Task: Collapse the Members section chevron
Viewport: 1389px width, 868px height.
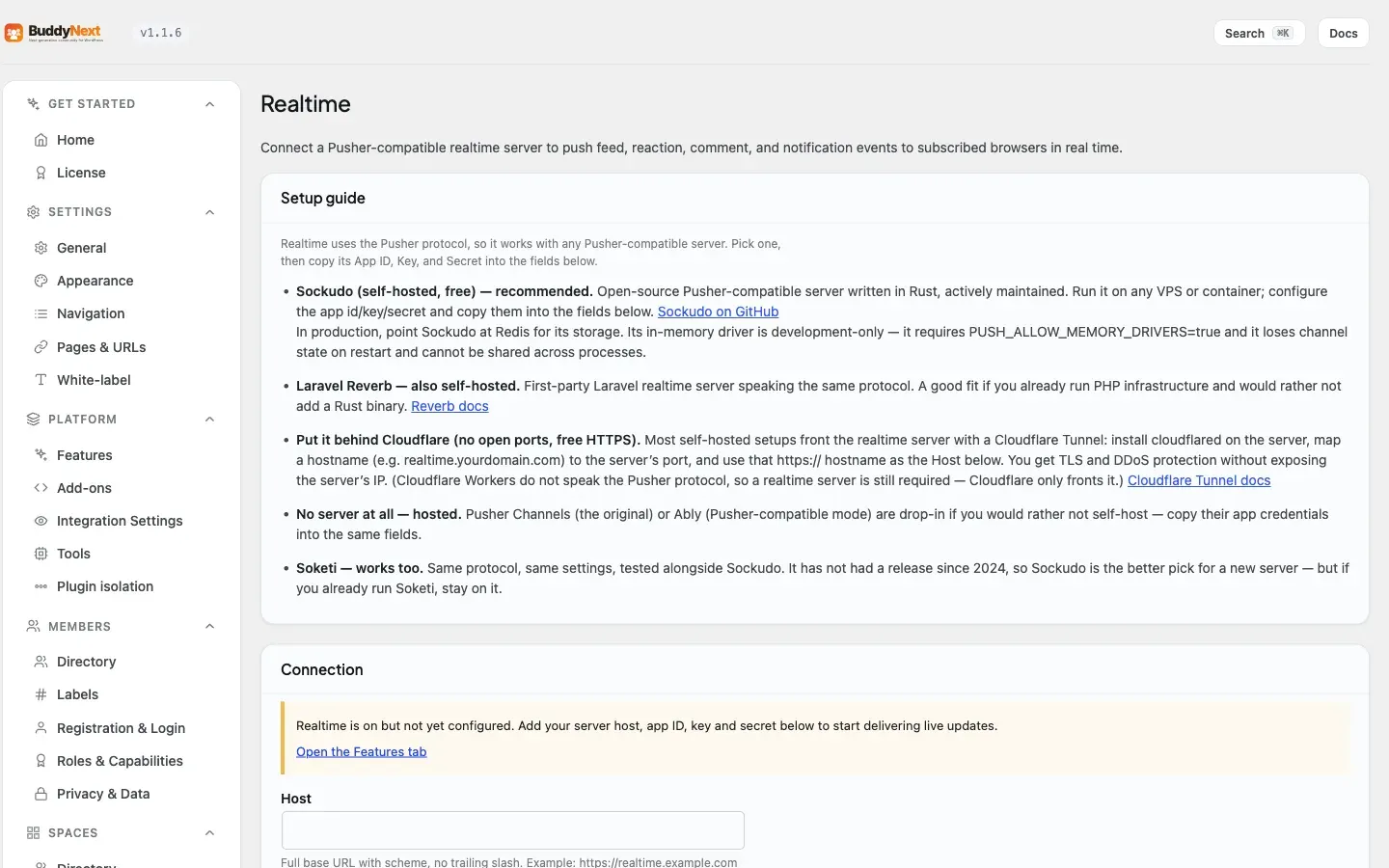Action: (209, 627)
